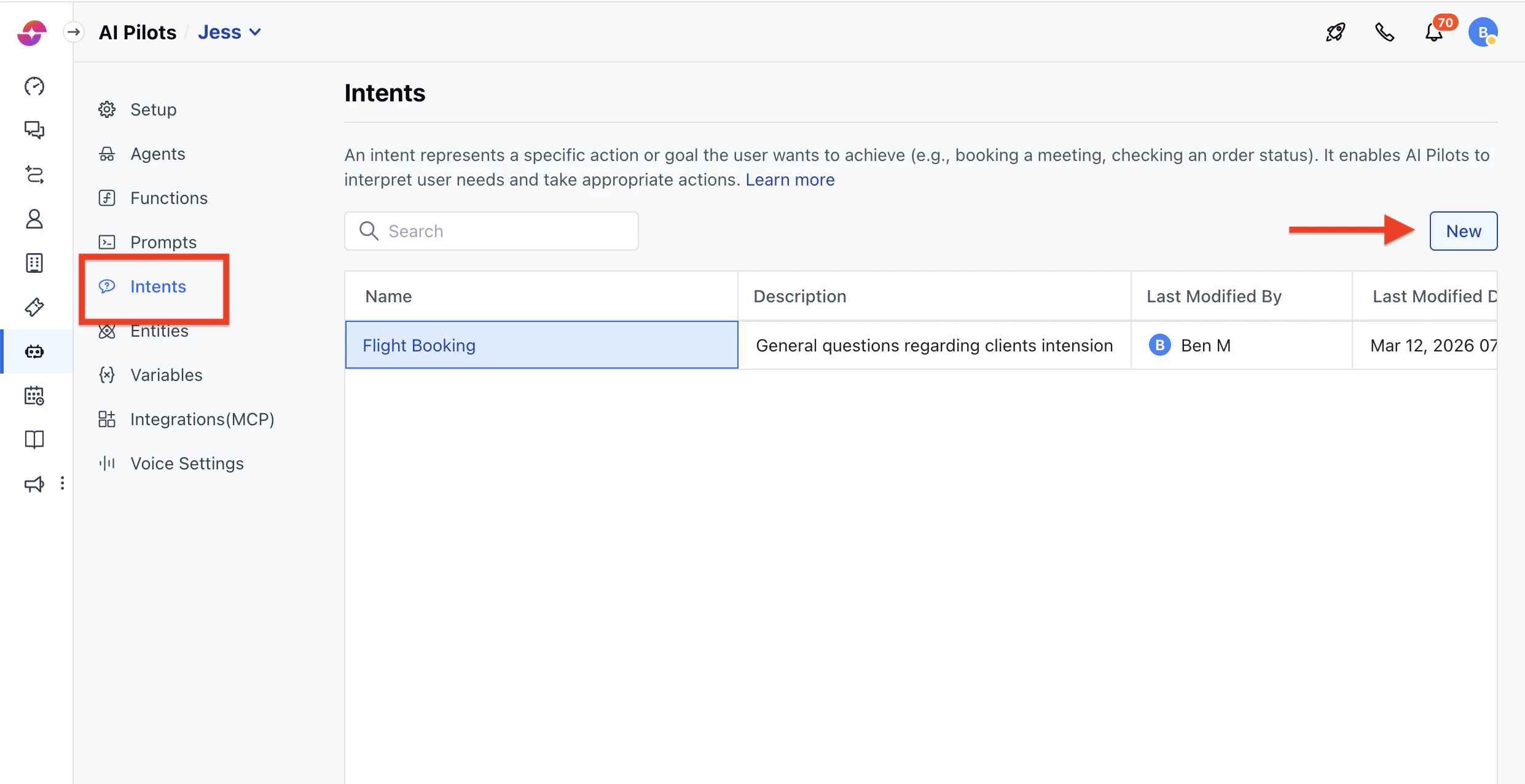Click the dashboard gauge sidebar icon
The image size is (1525, 784).
(34, 87)
